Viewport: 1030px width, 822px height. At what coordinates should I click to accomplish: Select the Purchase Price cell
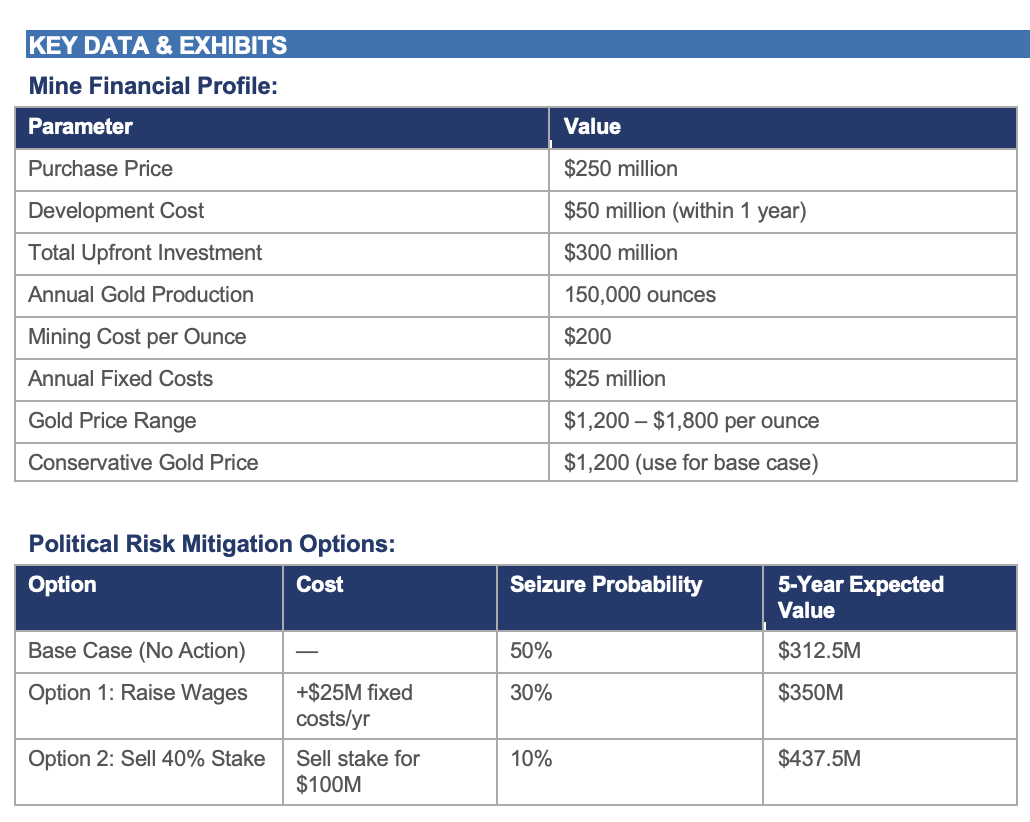(x=282, y=170)
